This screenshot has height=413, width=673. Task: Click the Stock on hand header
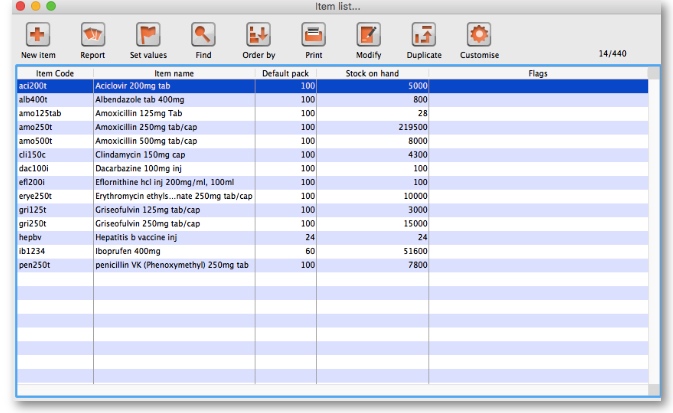[x=372, y=74]
